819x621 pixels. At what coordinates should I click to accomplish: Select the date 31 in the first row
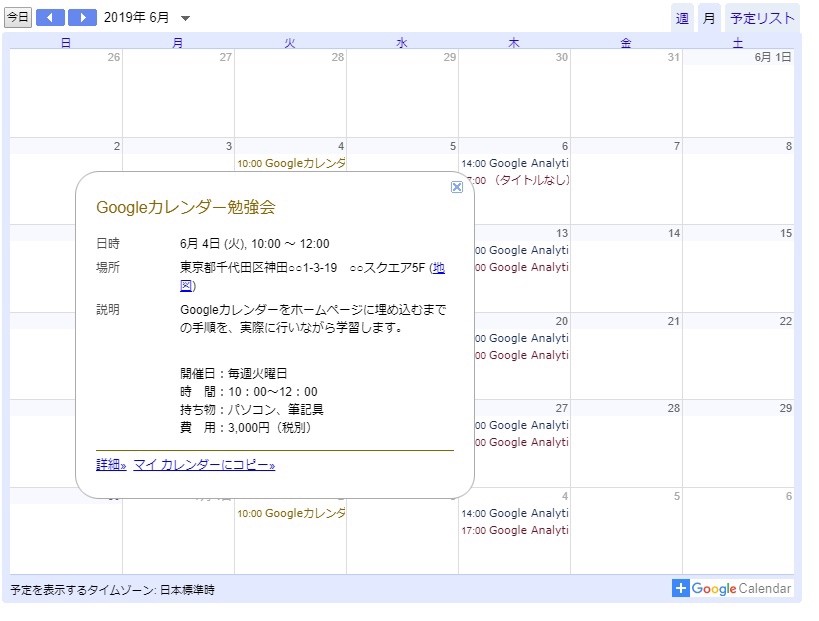point(673,57)
